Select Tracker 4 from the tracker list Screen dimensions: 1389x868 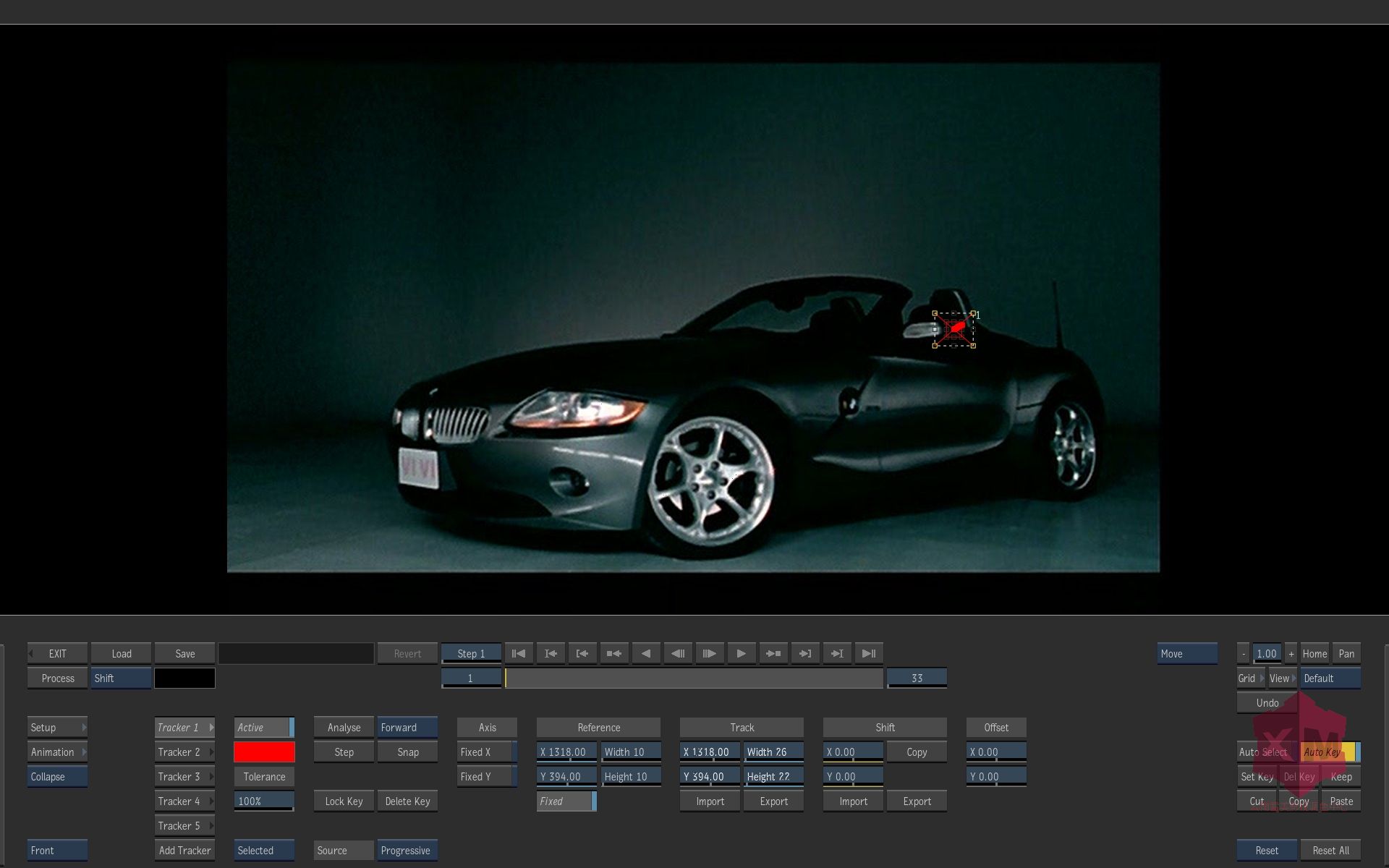[184, 801]
